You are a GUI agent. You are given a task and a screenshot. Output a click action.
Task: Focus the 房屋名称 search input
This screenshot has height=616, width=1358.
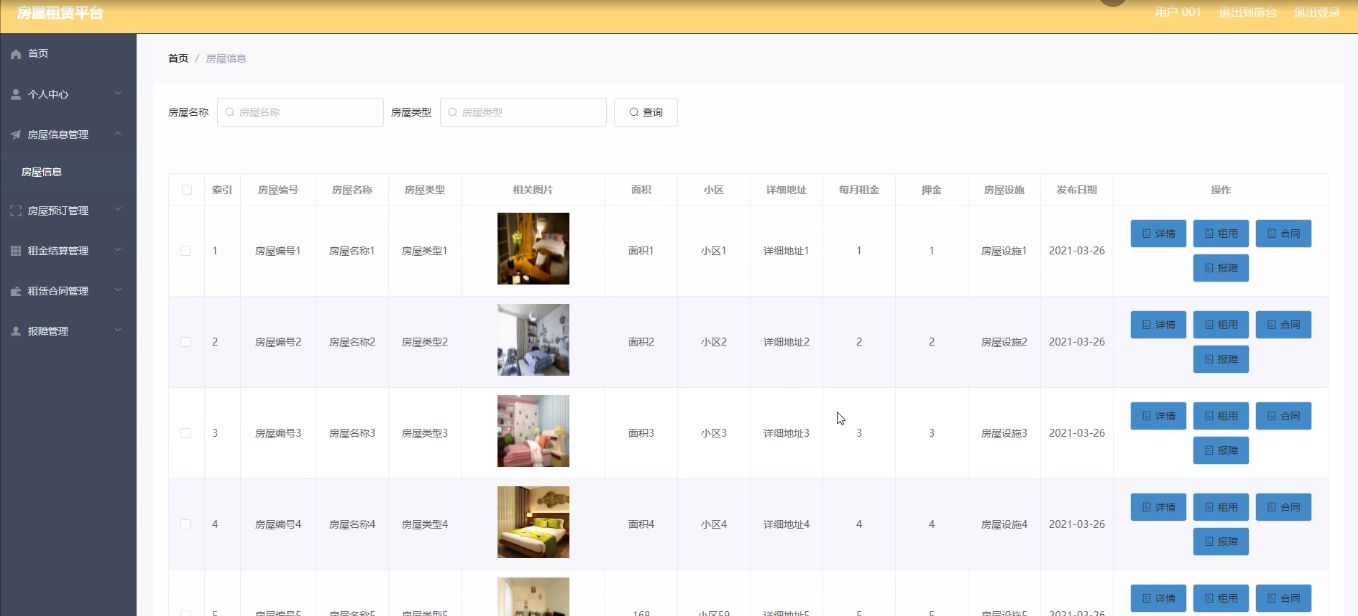point(300,113)
